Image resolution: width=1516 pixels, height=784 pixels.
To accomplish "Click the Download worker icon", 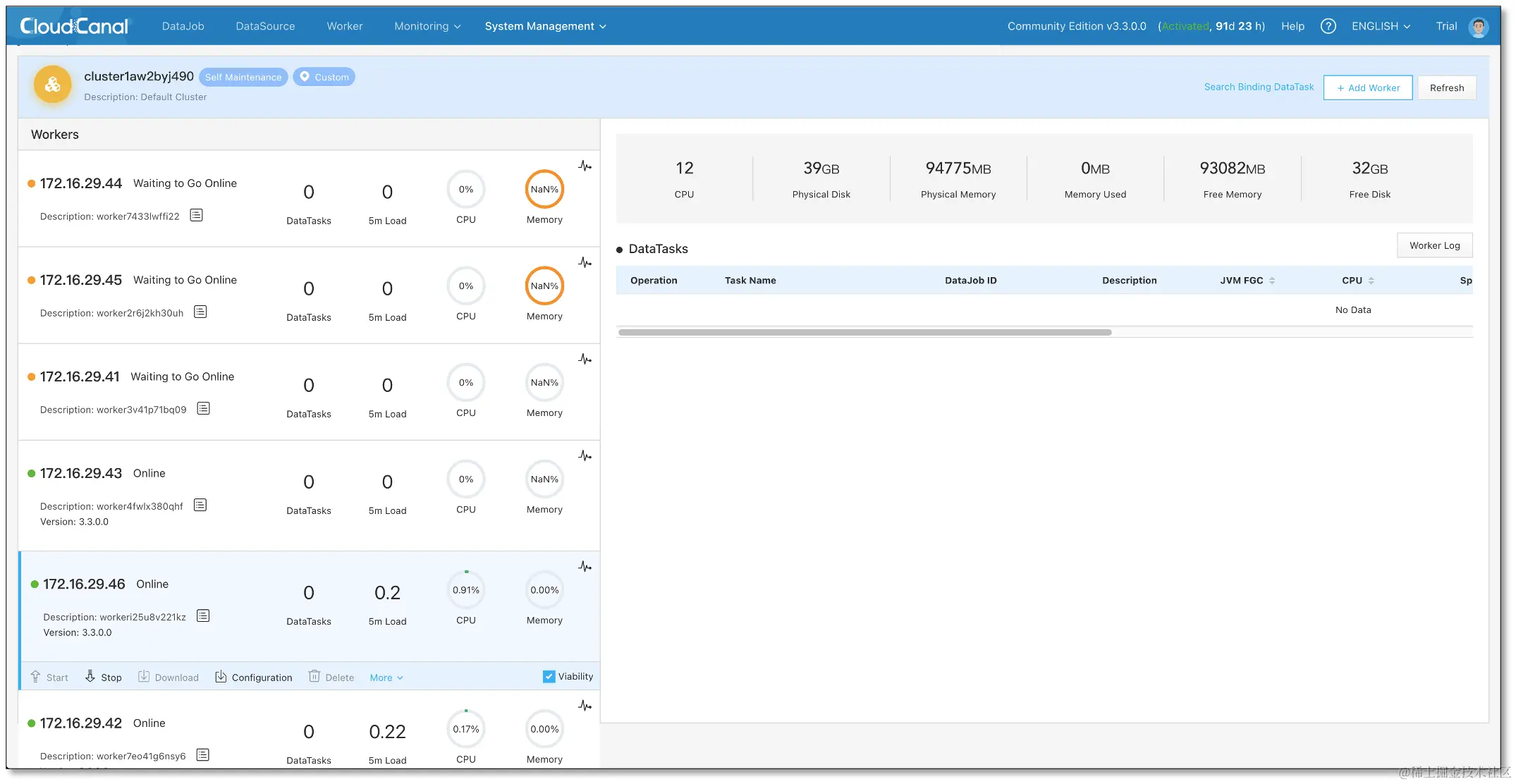I will coord(144,677).
